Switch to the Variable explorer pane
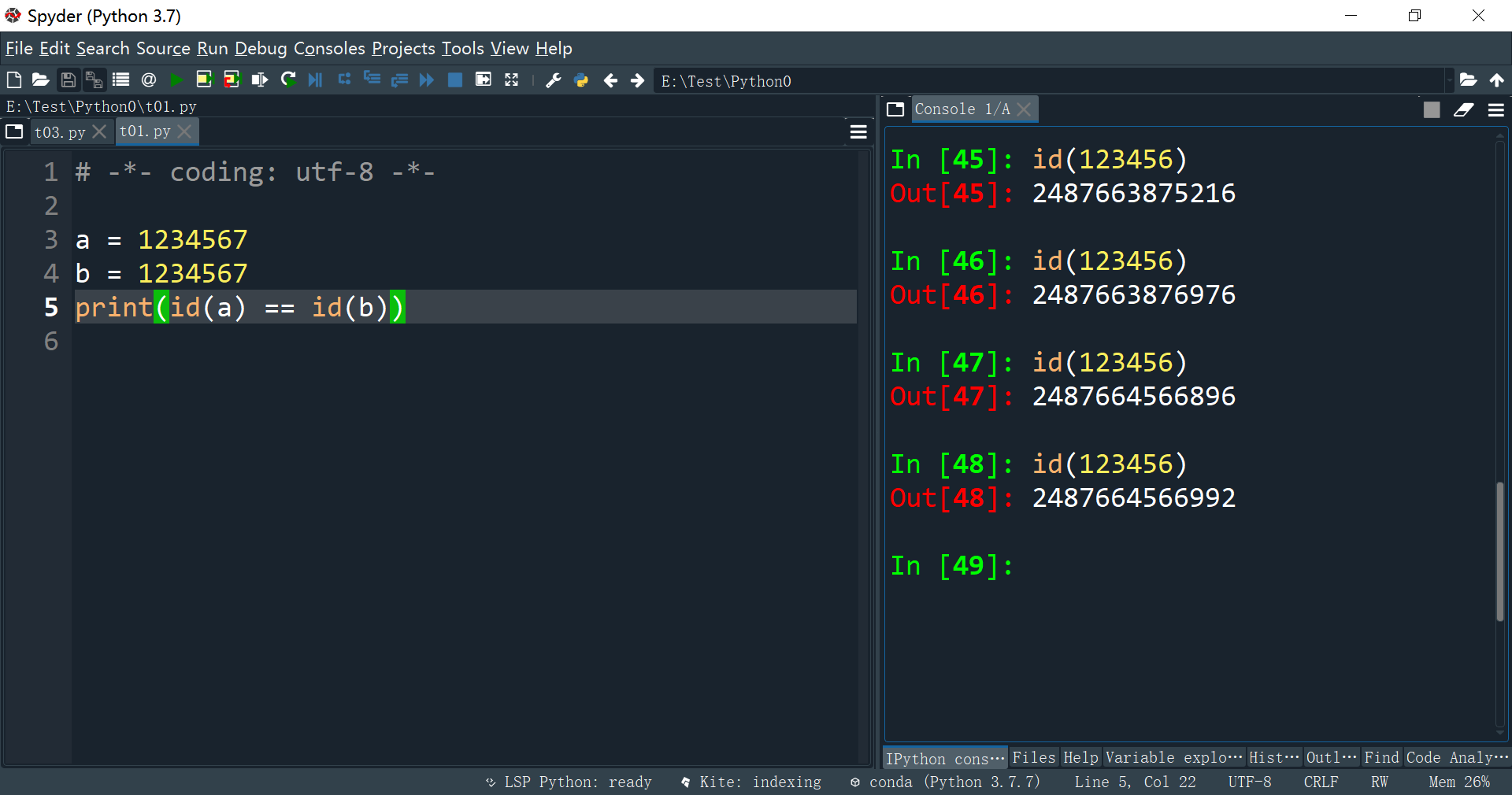This screenshot has width=1512, height=795. (1173, 757)
